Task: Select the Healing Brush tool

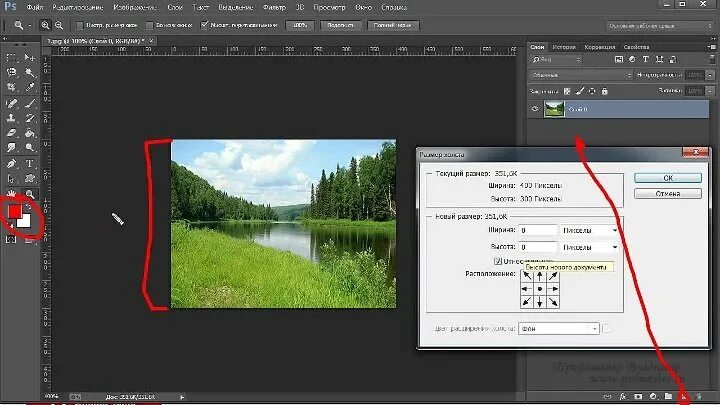Action: [11, 104]
